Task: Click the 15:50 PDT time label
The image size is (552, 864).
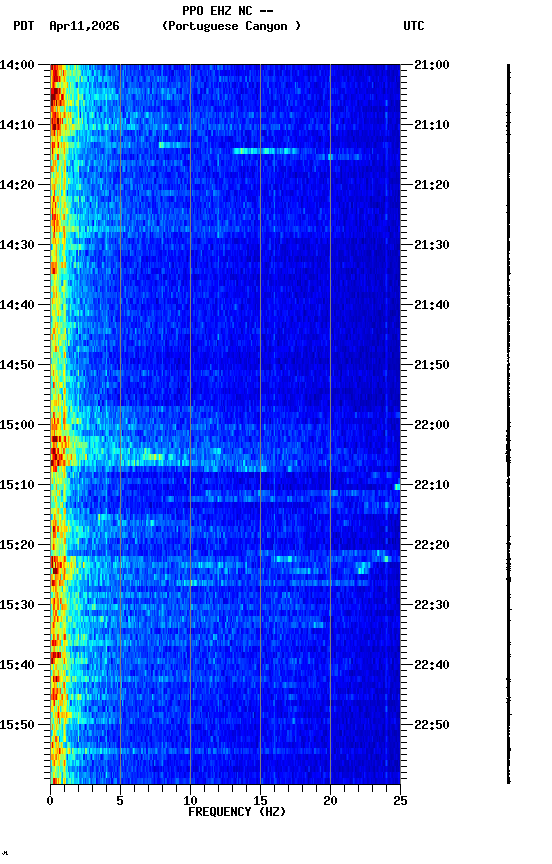Action: (x=17, y=725)
